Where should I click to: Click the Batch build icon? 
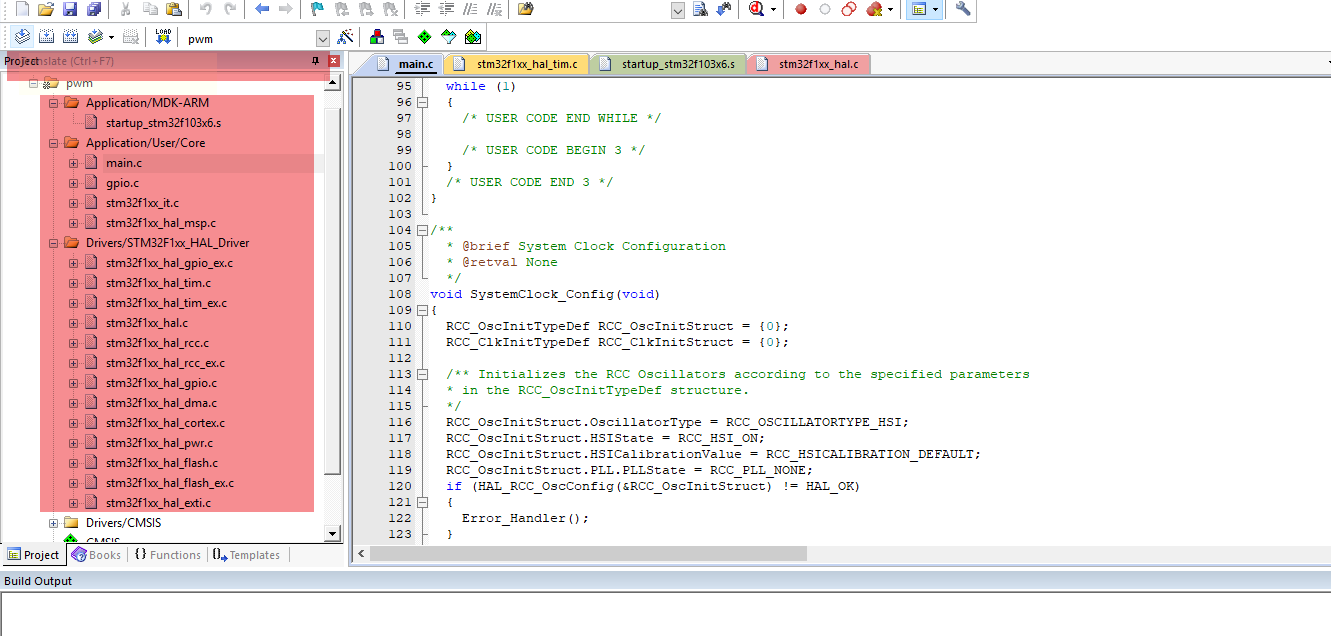pos(95,37)
